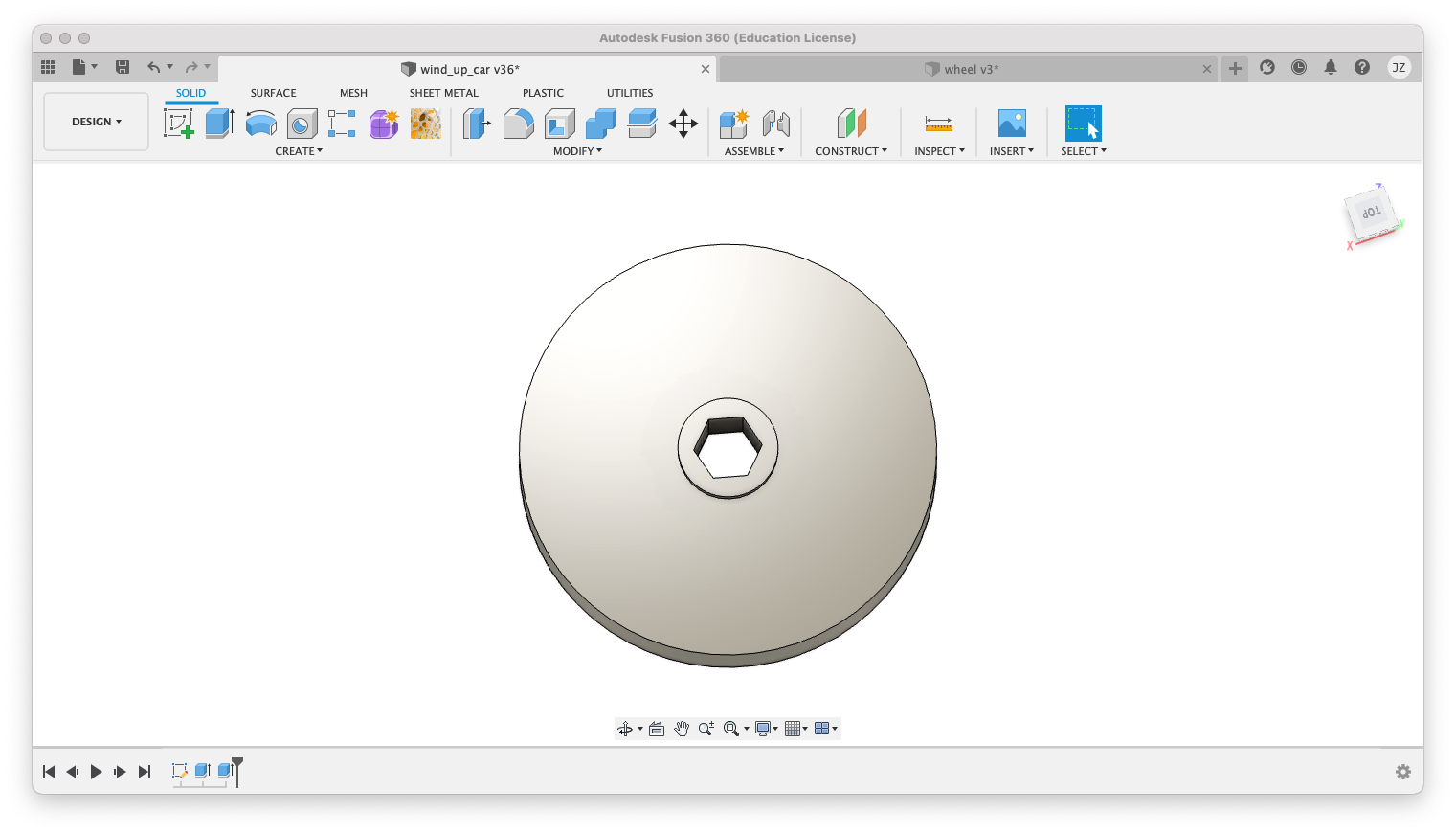Activate the Extrude tool
1456x834 pixels.
tap(220, 124)
